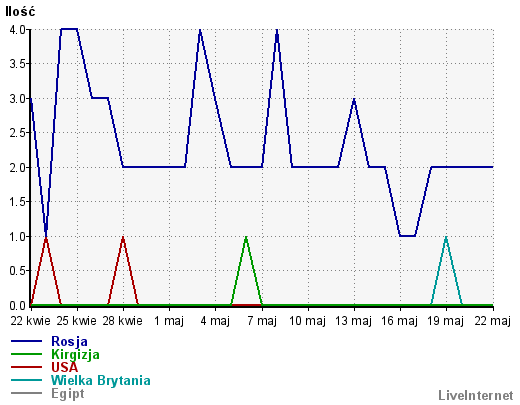Click the red USA peak at 28 kwie

(x=123, y=237)
